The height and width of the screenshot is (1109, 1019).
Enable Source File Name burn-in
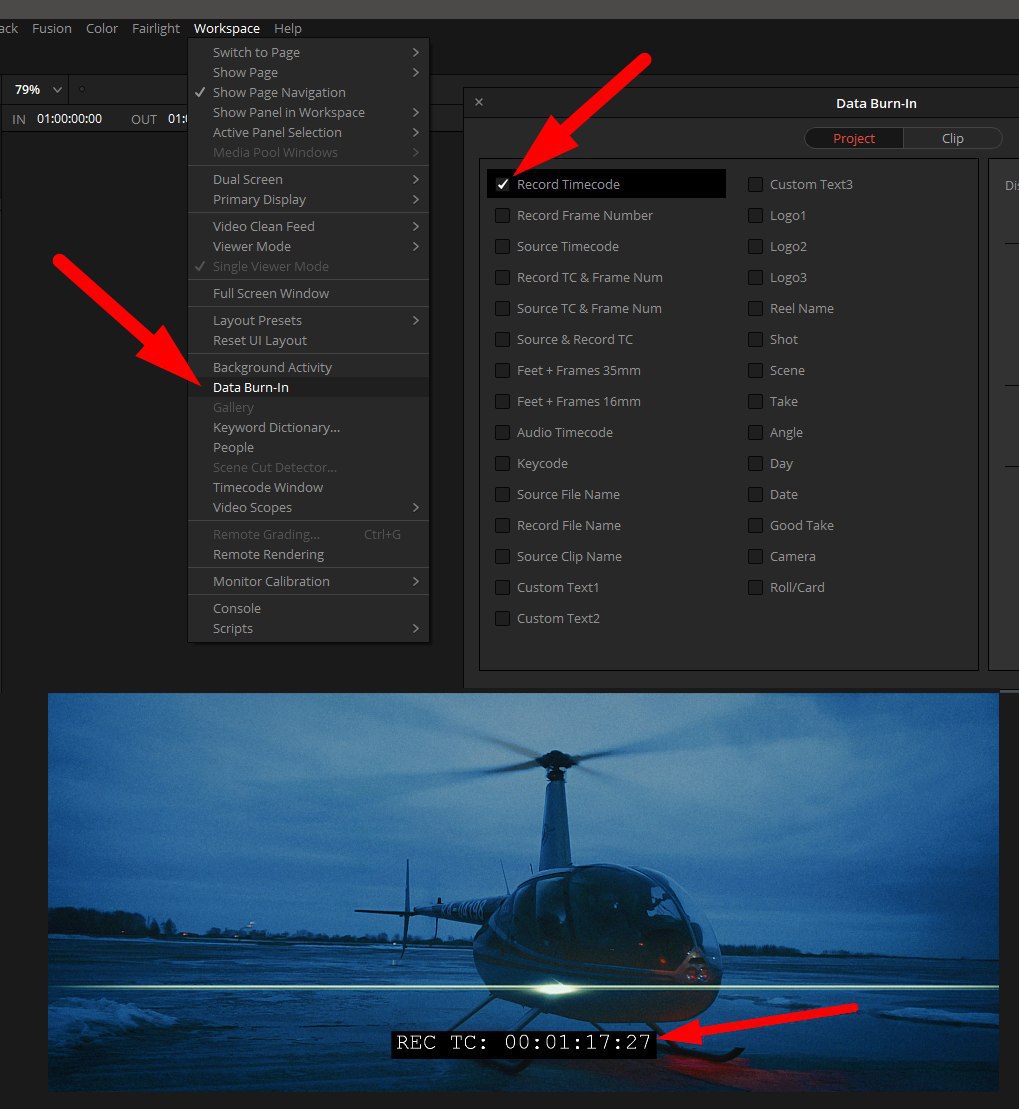pyautogui.click(x=503, y=494)
